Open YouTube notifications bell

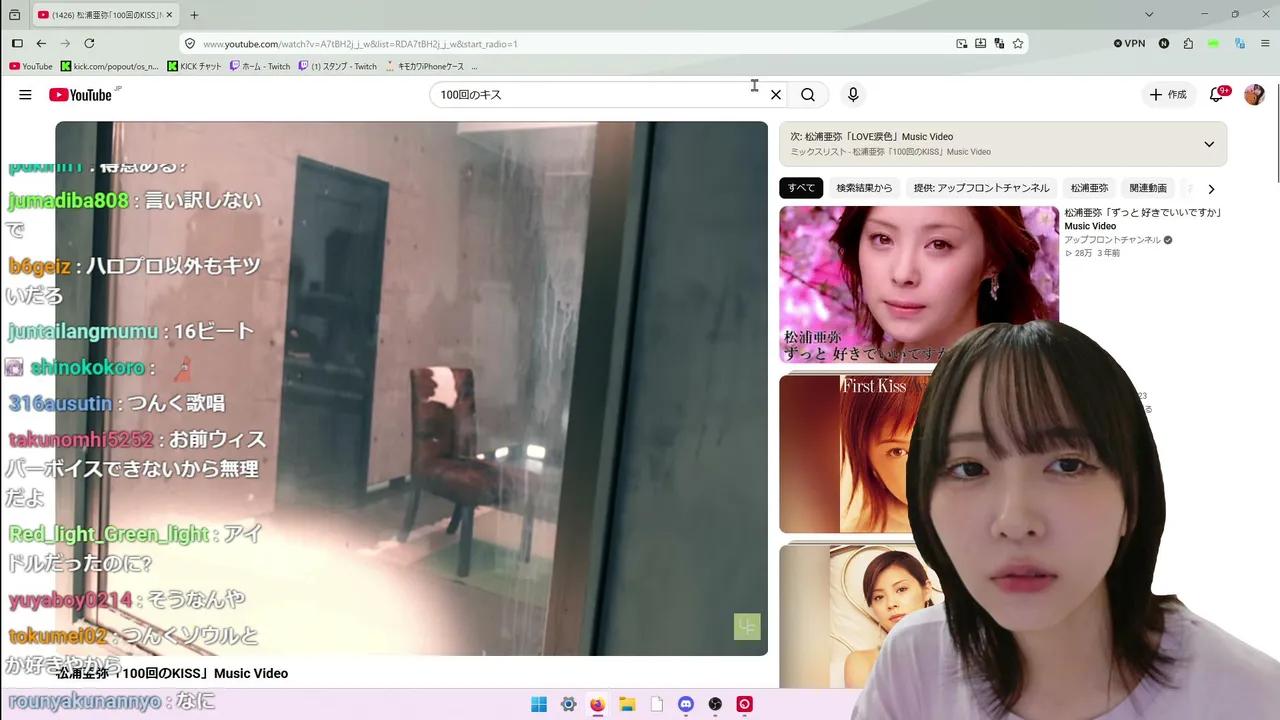[1217, 95]
